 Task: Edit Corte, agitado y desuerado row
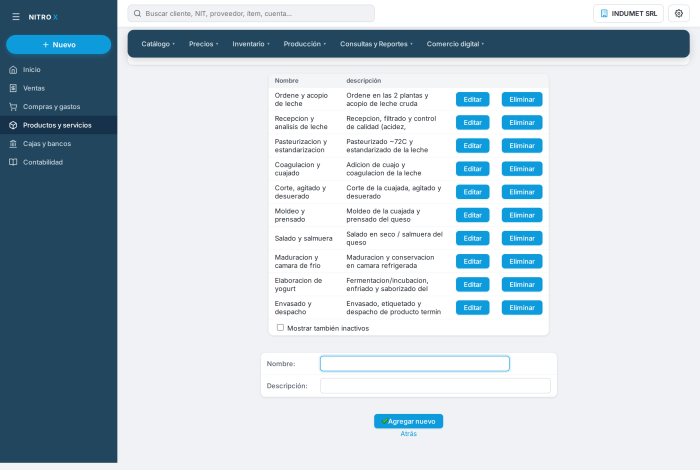coord(472,192)
